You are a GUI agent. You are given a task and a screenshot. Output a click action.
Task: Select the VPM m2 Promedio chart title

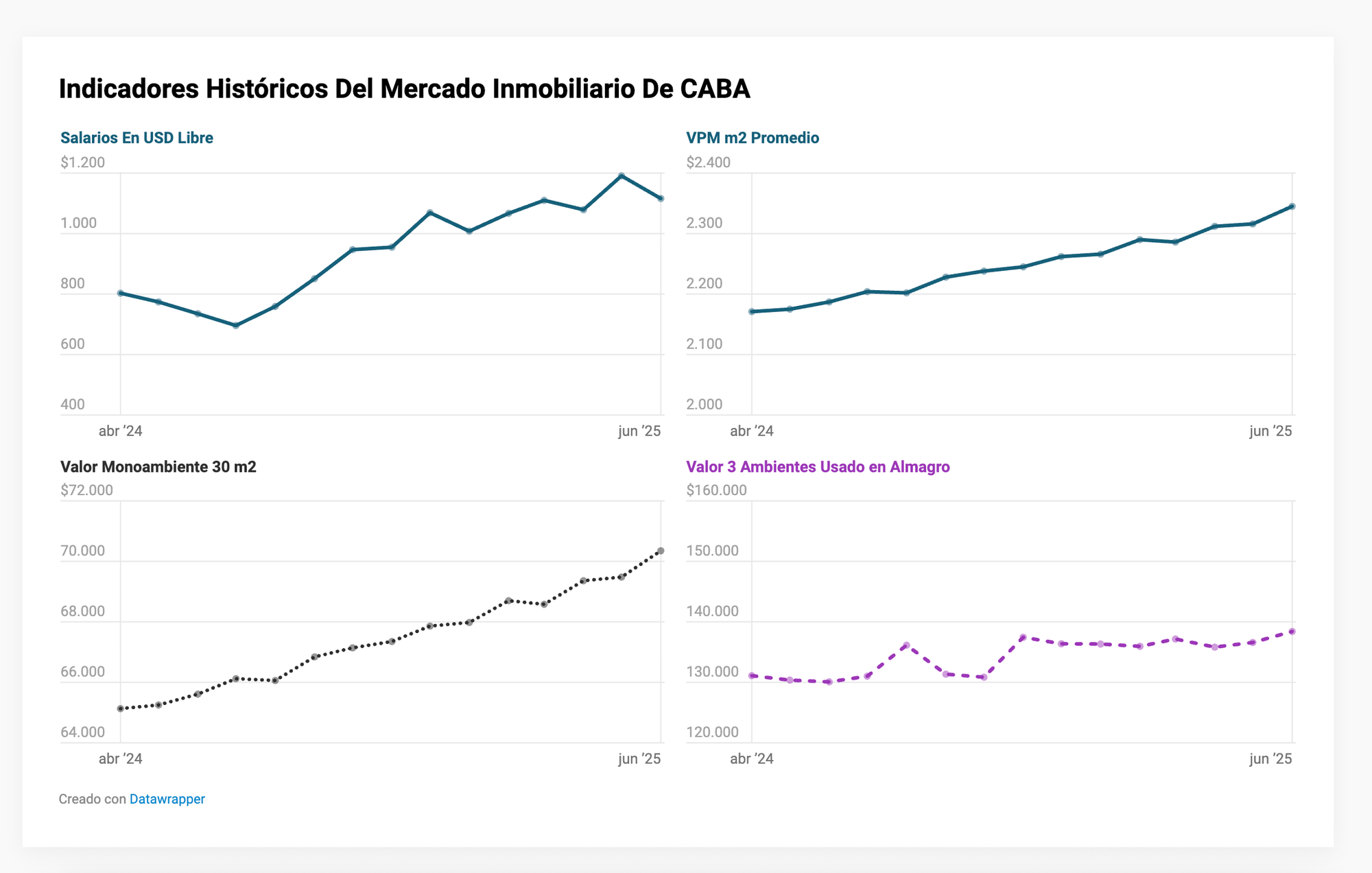click(752, 138)
